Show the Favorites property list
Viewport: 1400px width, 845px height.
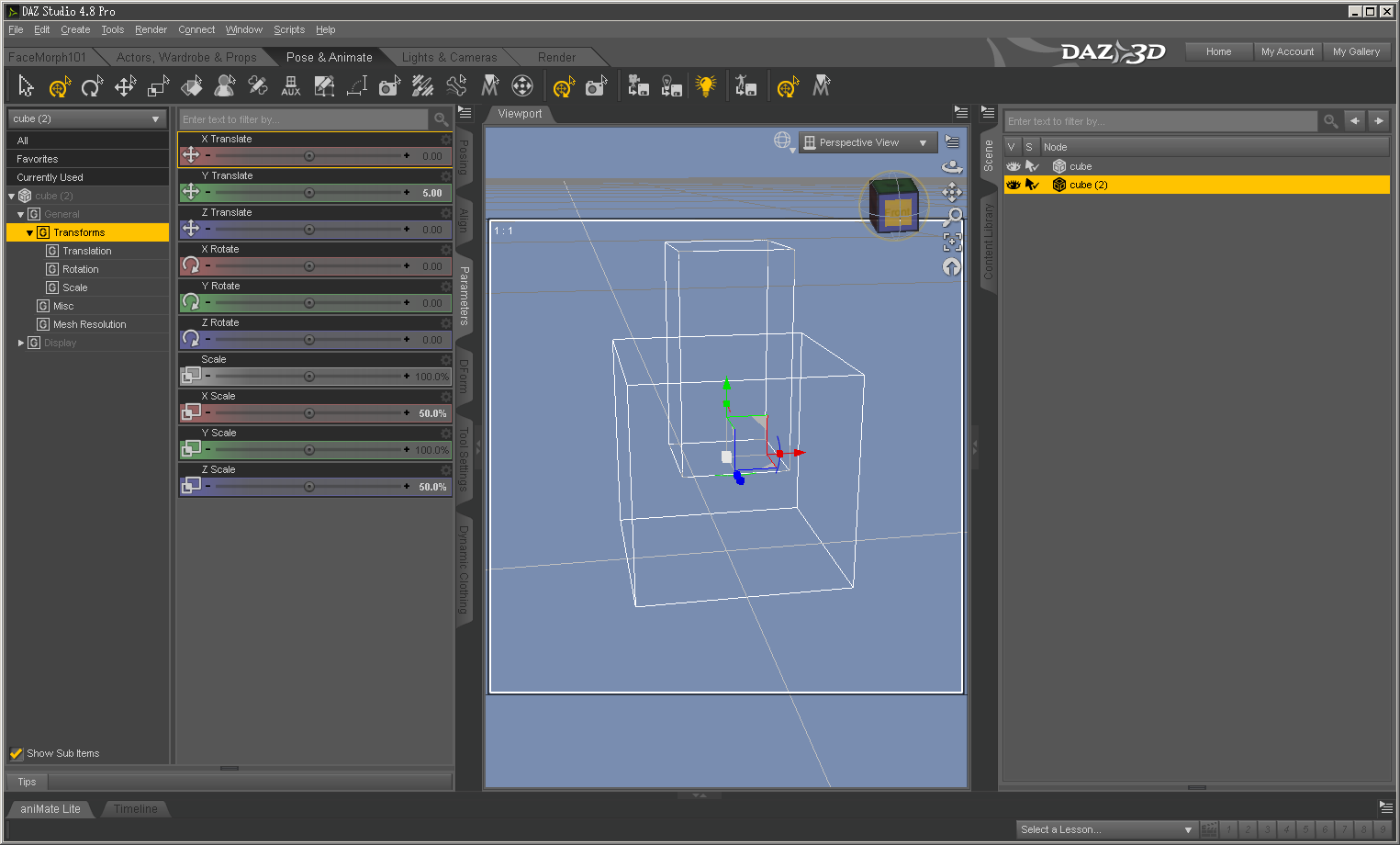tap(88, 159)
